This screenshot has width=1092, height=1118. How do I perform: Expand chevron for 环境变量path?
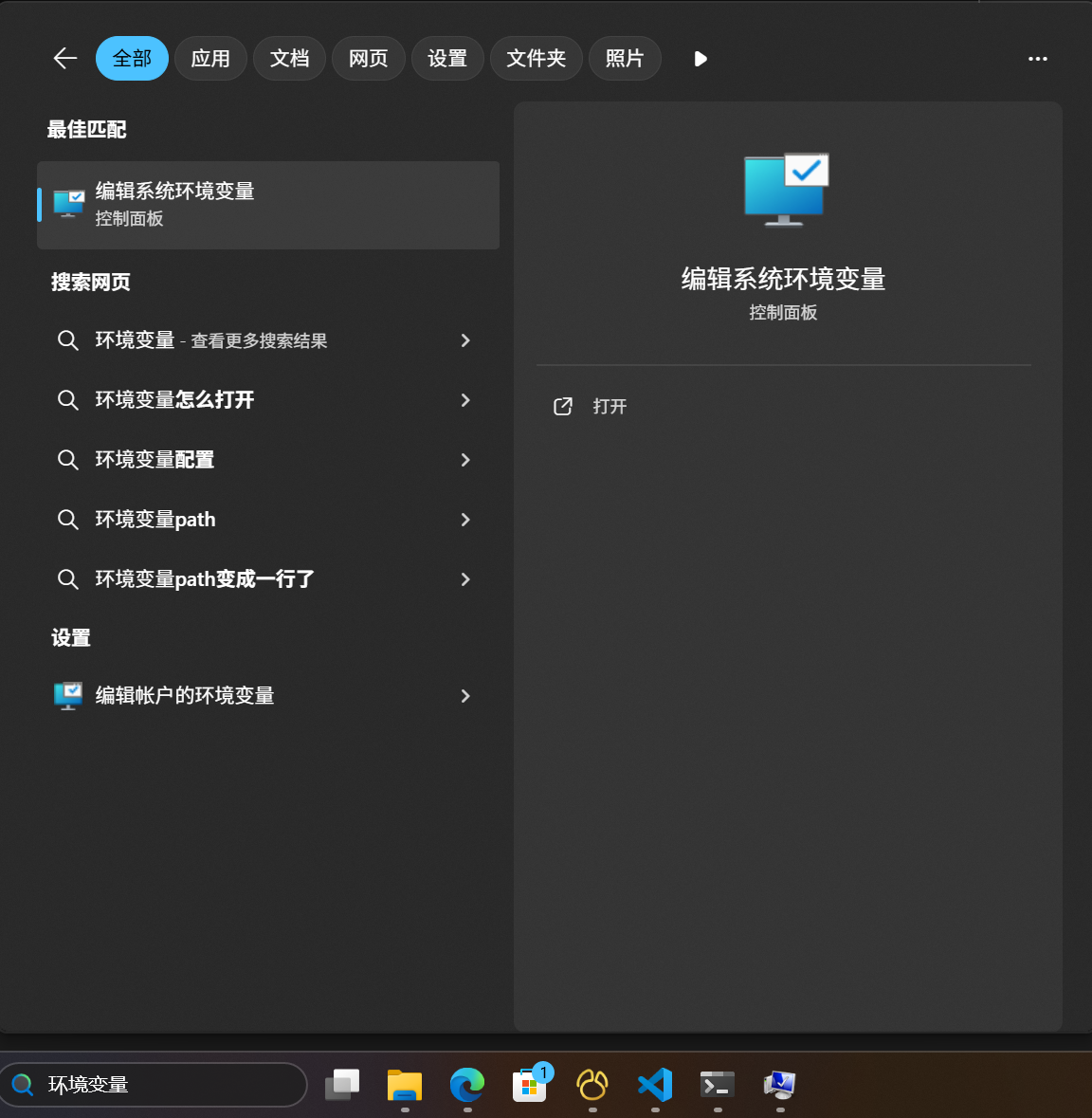[465, 520]
